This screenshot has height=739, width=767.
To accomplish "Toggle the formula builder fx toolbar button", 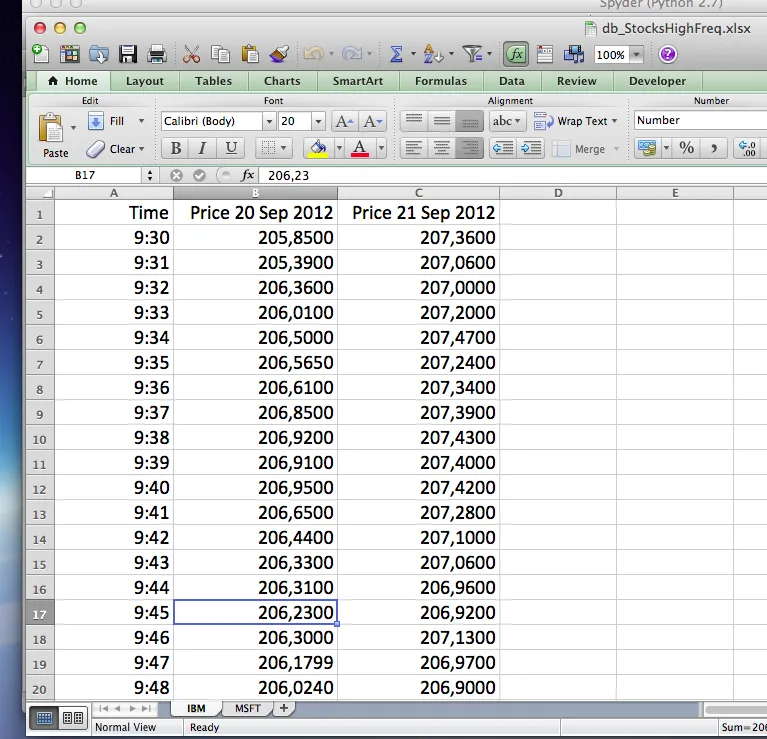I will coord(516,54).
